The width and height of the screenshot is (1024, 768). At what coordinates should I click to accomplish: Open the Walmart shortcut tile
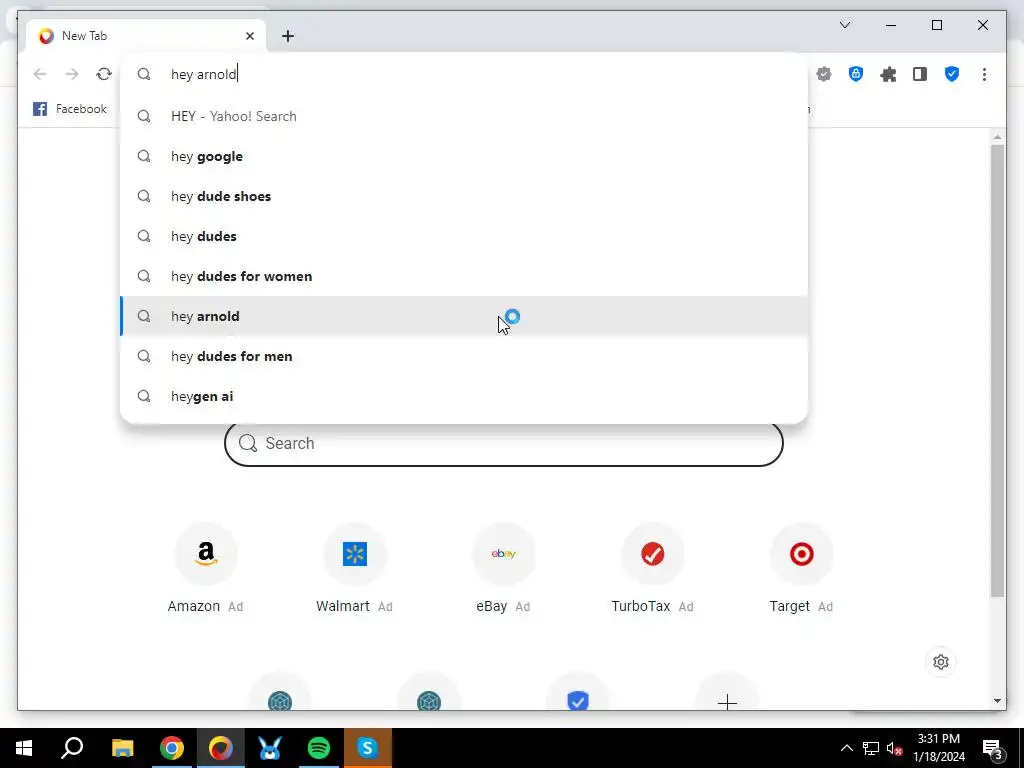(355, 569)
